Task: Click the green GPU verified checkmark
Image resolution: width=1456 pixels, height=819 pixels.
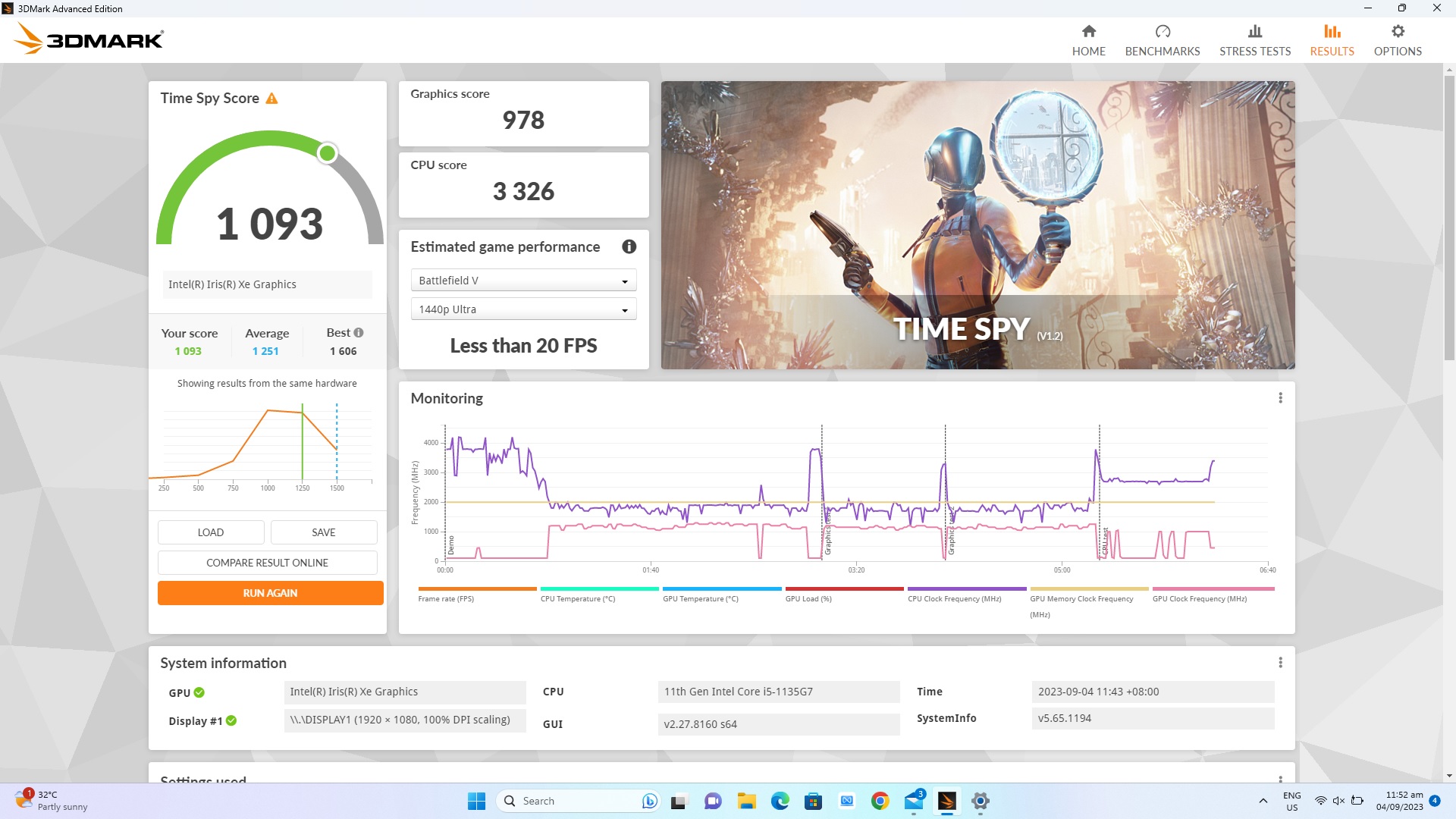Action: [x=199, y=692]
